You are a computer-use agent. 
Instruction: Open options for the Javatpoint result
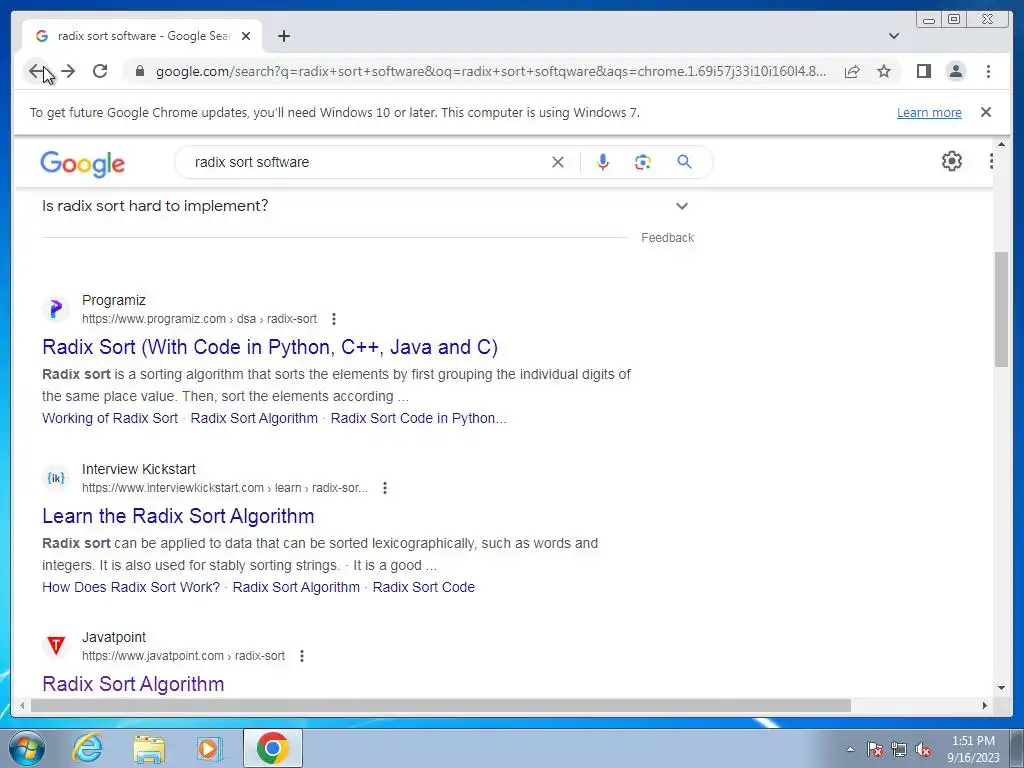302,656
